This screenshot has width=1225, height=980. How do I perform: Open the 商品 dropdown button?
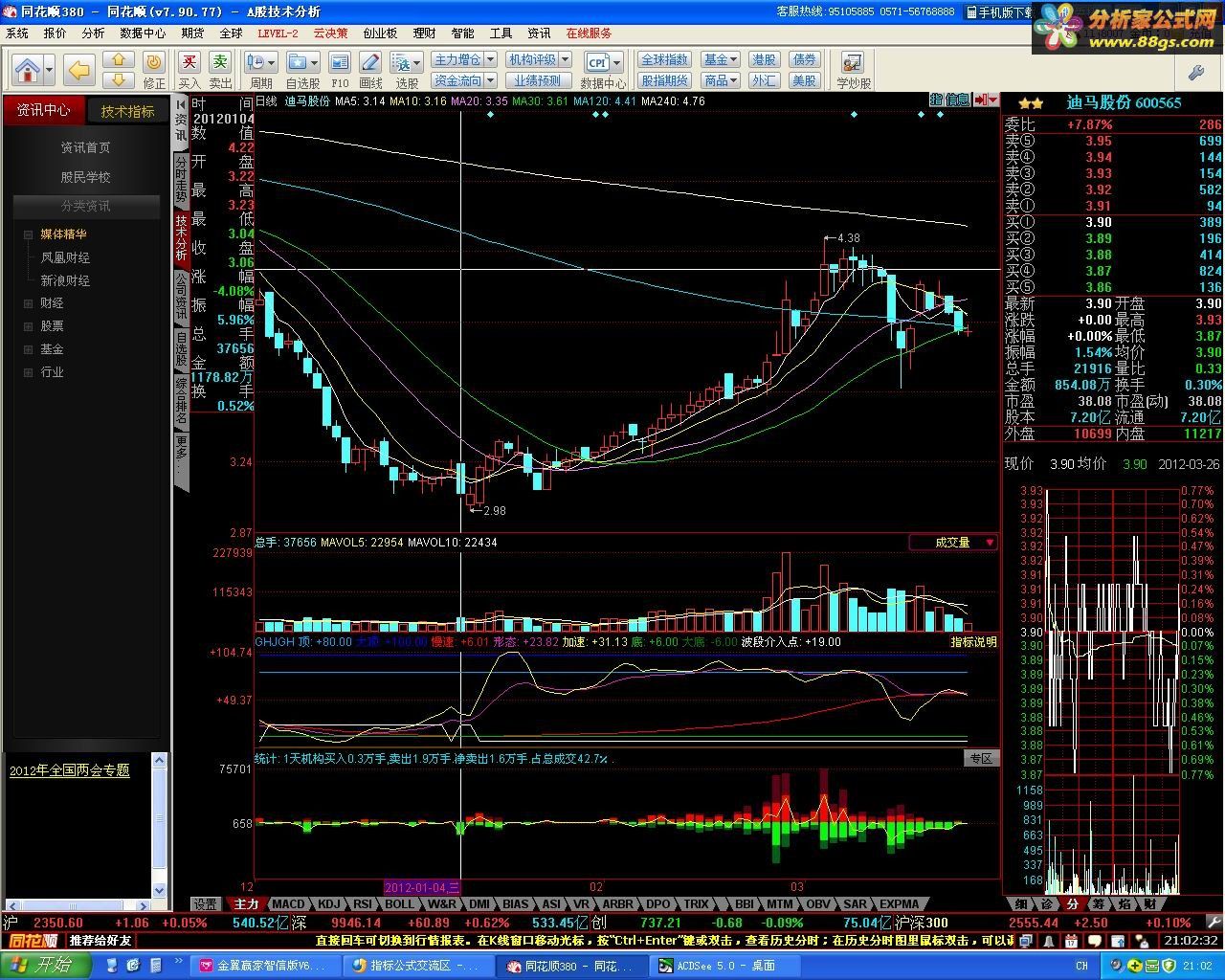click(721, 80)
